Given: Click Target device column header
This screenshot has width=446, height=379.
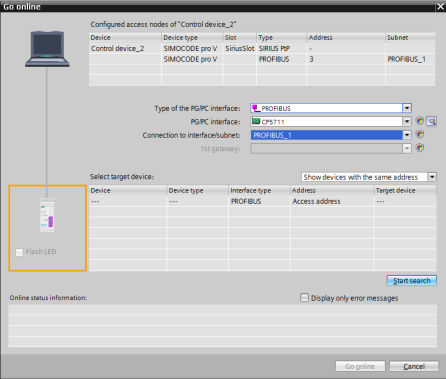Looking at the screenshot, I should [405, 190].
